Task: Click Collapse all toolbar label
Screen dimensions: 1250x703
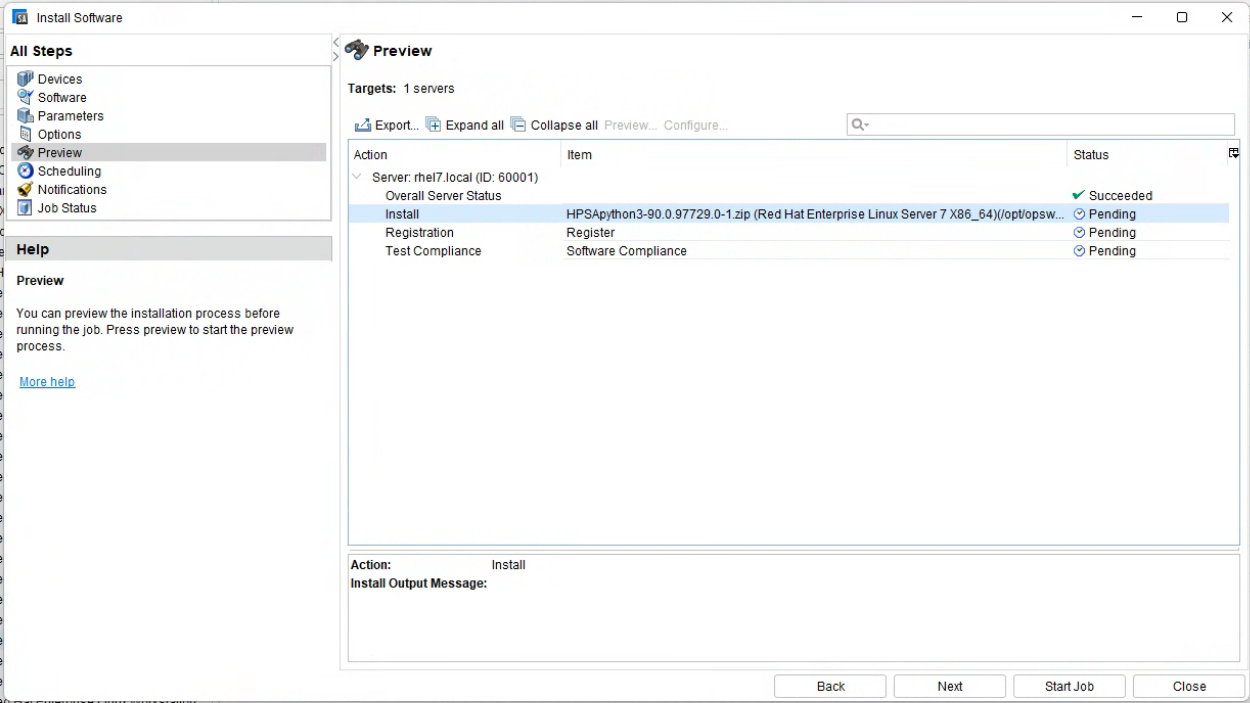Action: pos(564,125)
